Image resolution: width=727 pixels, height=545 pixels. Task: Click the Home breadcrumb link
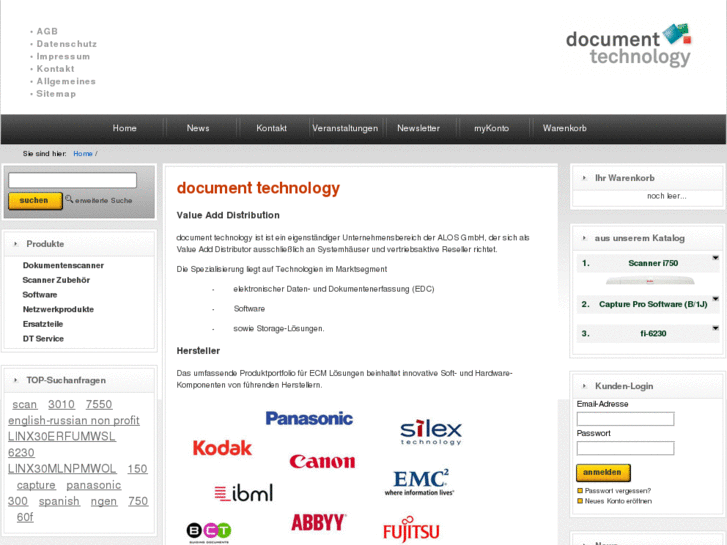[x=83, y=154]
